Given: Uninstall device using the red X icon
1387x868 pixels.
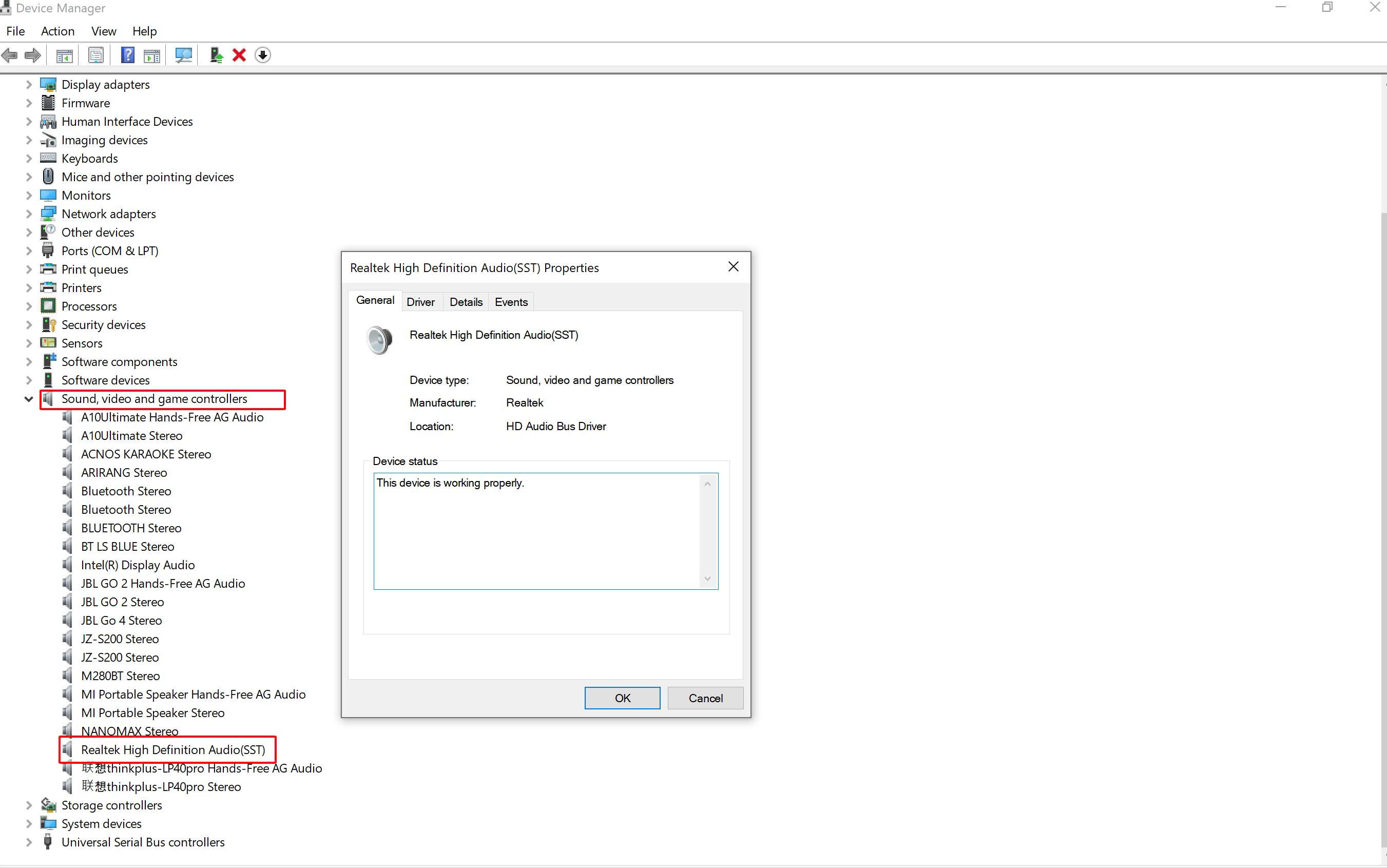Looking at the screenshot, I should tap(239, 54).
